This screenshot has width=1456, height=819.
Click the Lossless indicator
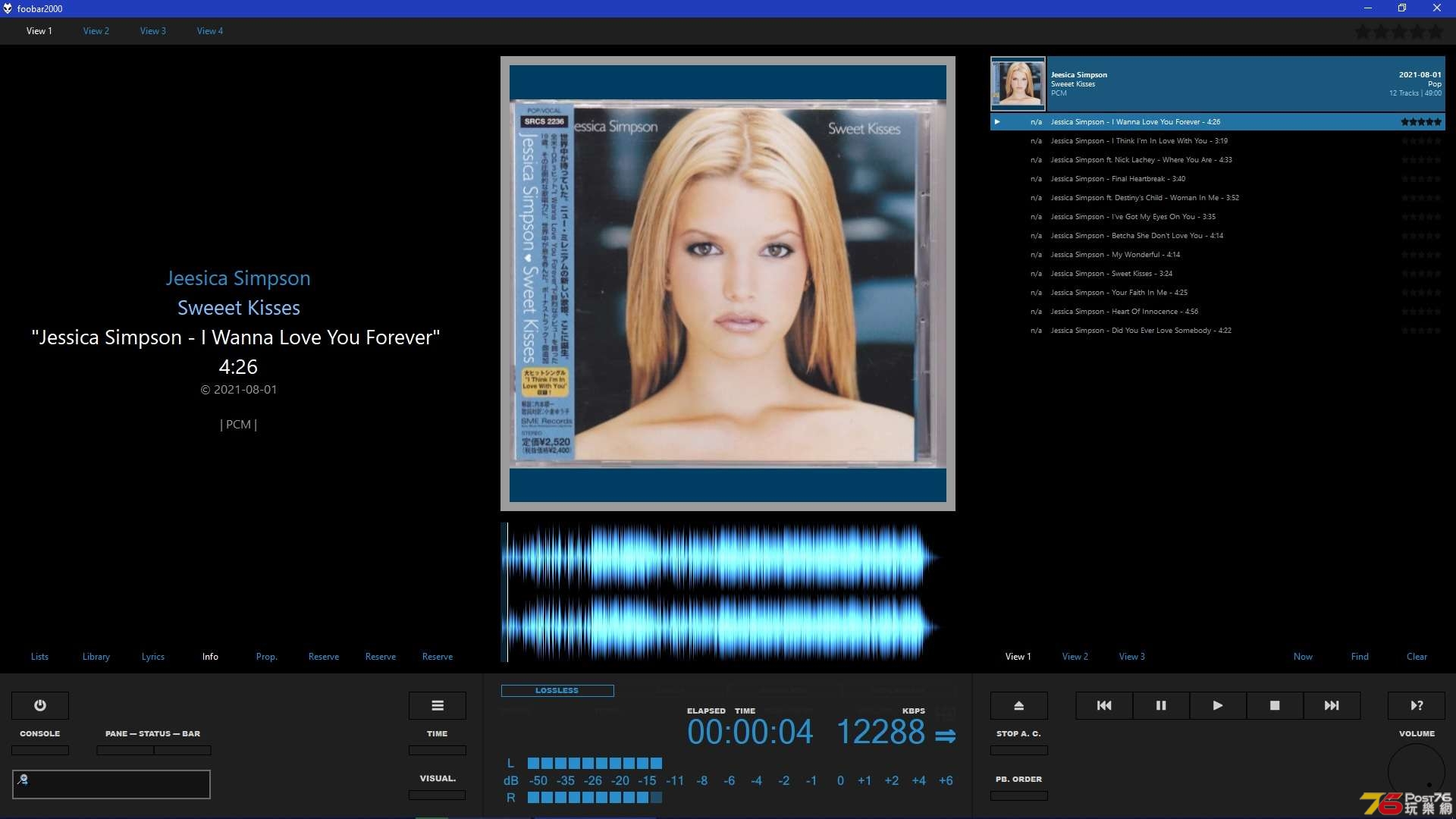point(557,691)
